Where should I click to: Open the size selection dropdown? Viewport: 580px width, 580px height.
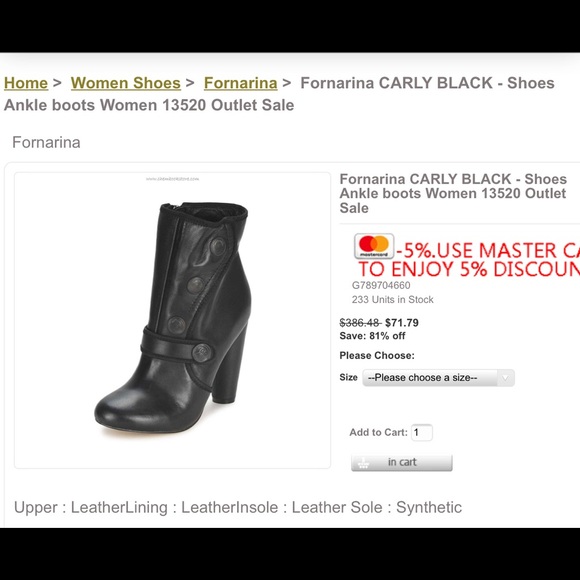tap(438, 378)
